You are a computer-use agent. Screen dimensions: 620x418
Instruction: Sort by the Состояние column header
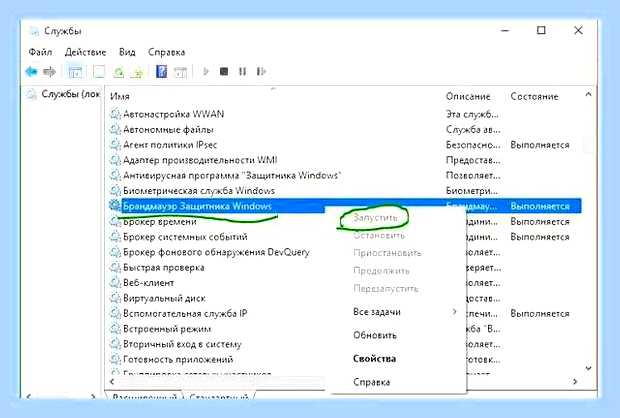coord(534,96)
